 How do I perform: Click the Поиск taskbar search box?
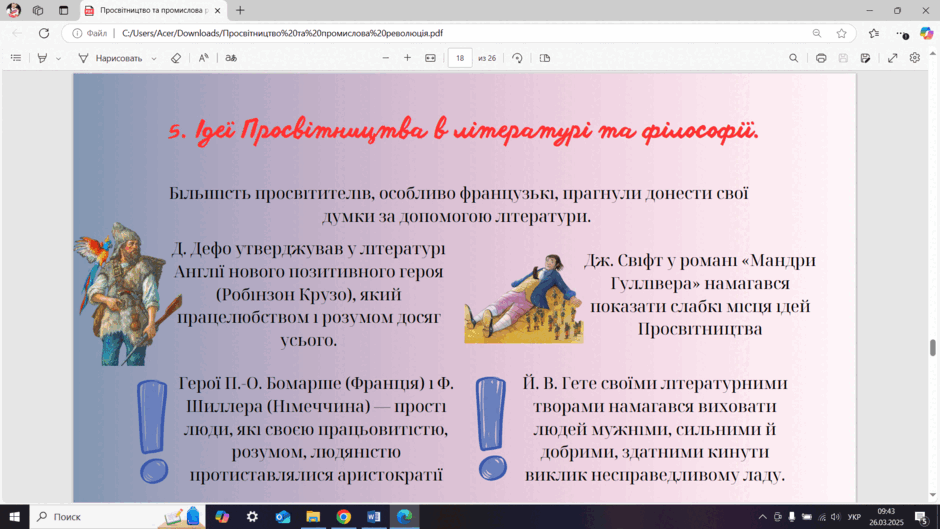tap(117, 516)
